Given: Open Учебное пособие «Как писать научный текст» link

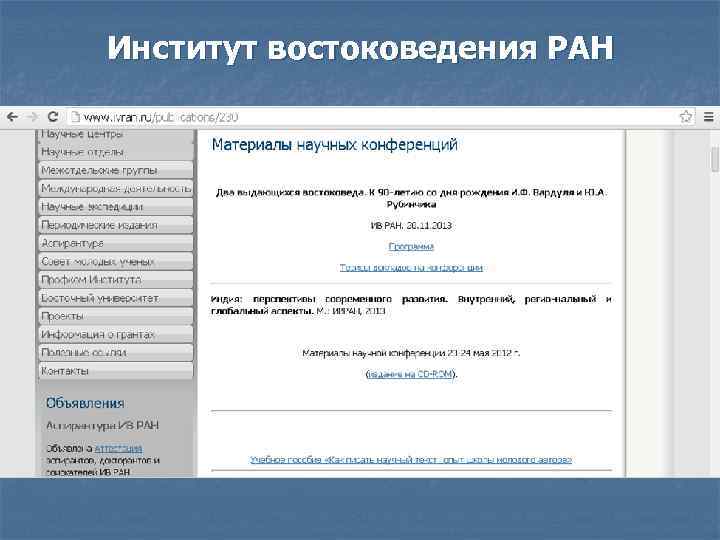Looking at the screenshot, I should (x=411, y=459).
